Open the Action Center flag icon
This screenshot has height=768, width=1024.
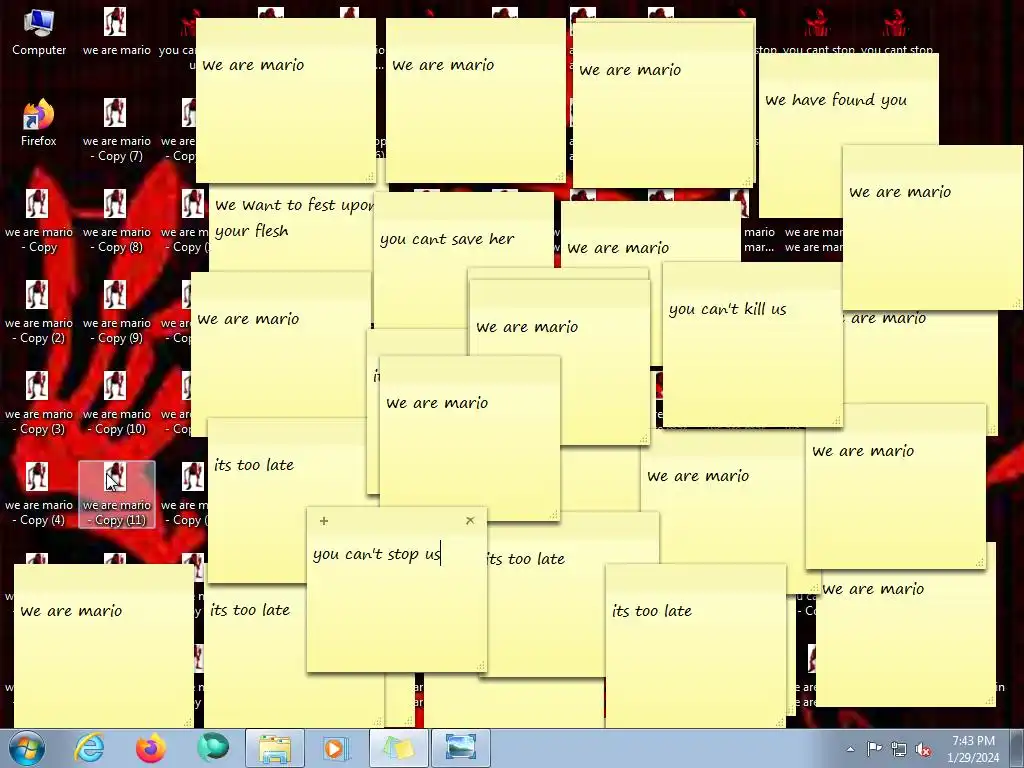tap(874, 749)
